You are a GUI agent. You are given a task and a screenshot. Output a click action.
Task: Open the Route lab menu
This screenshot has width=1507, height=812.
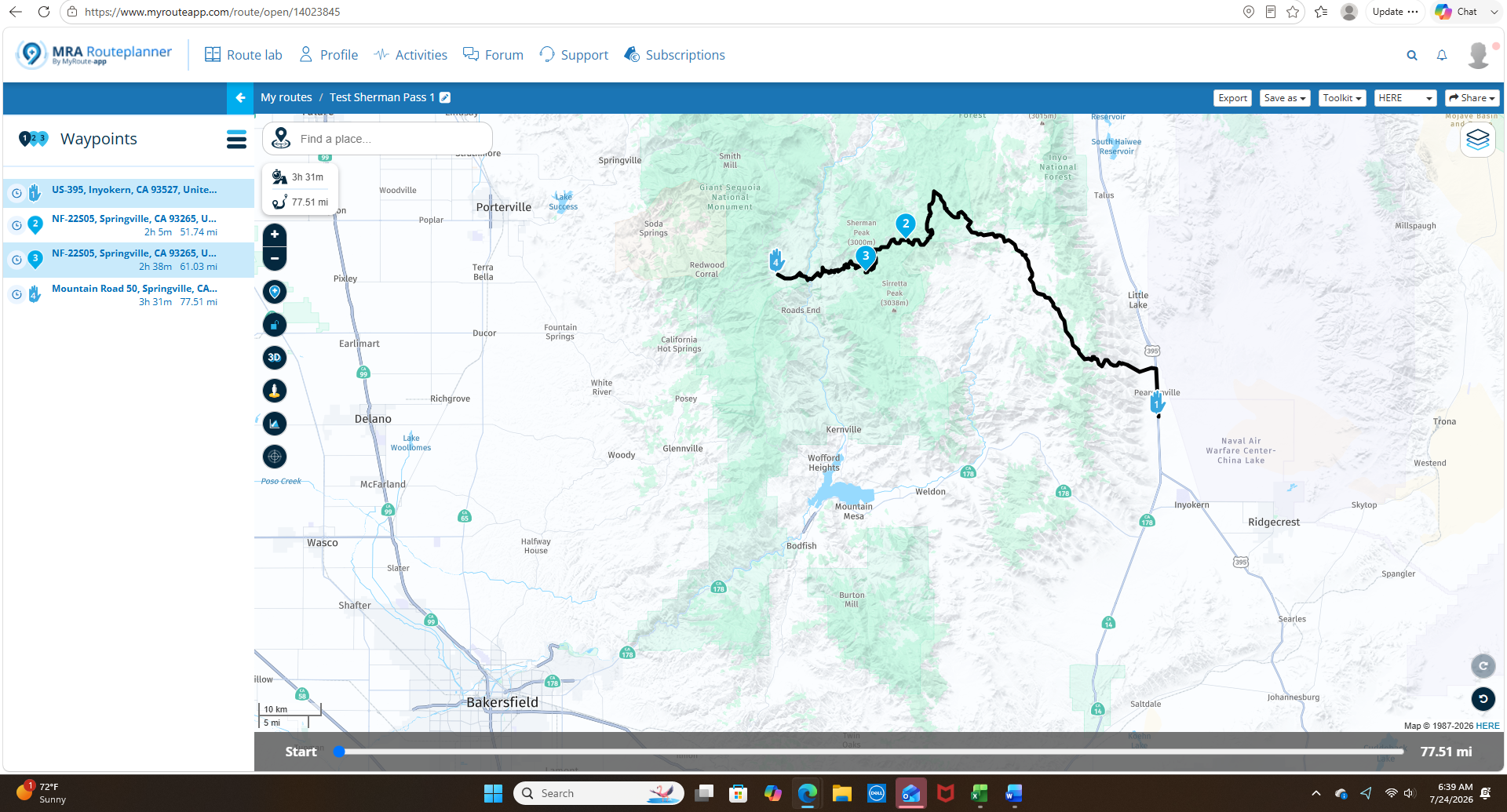coord(243,55)
